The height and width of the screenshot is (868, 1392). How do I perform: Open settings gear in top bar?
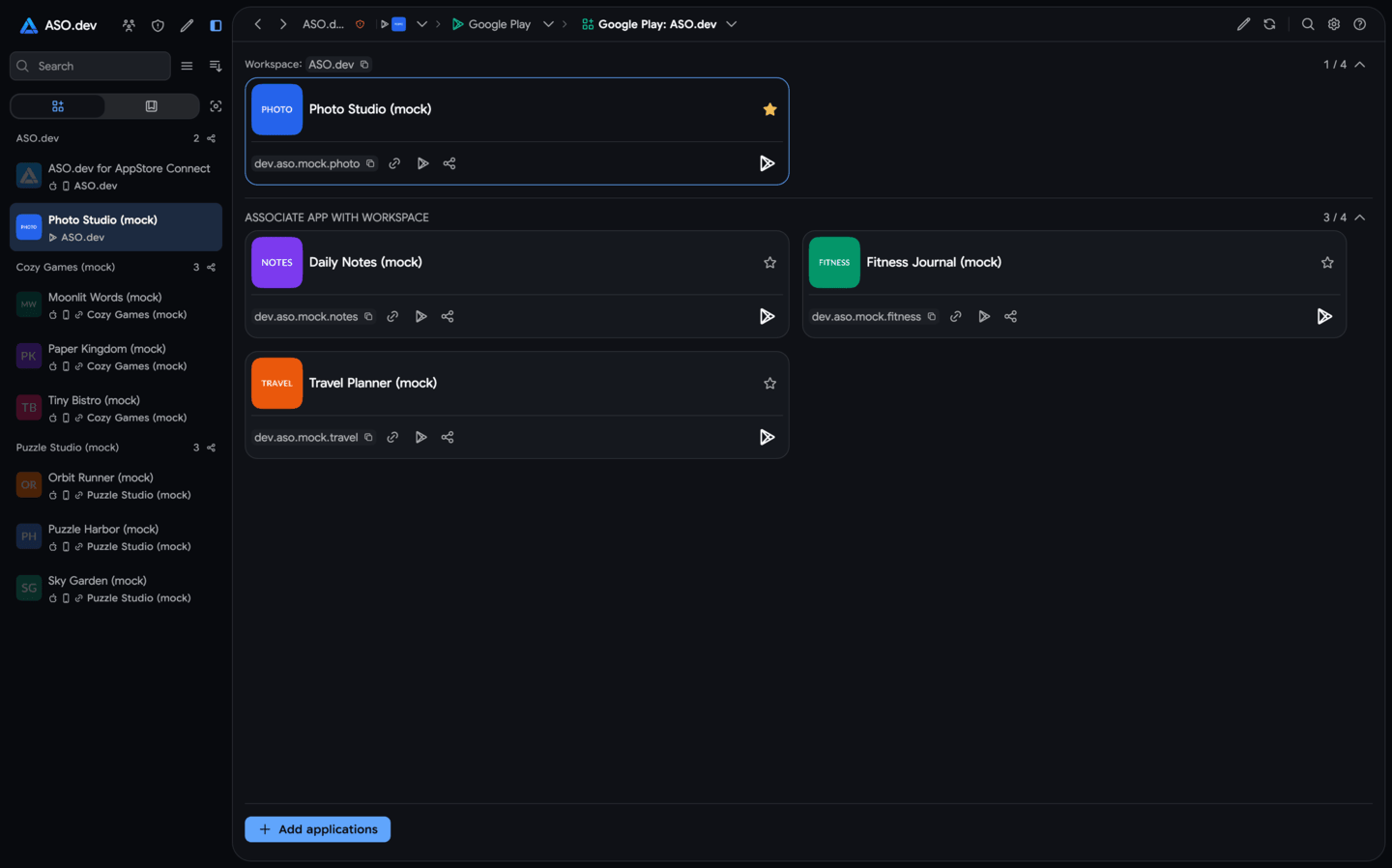pos(1334,24)
